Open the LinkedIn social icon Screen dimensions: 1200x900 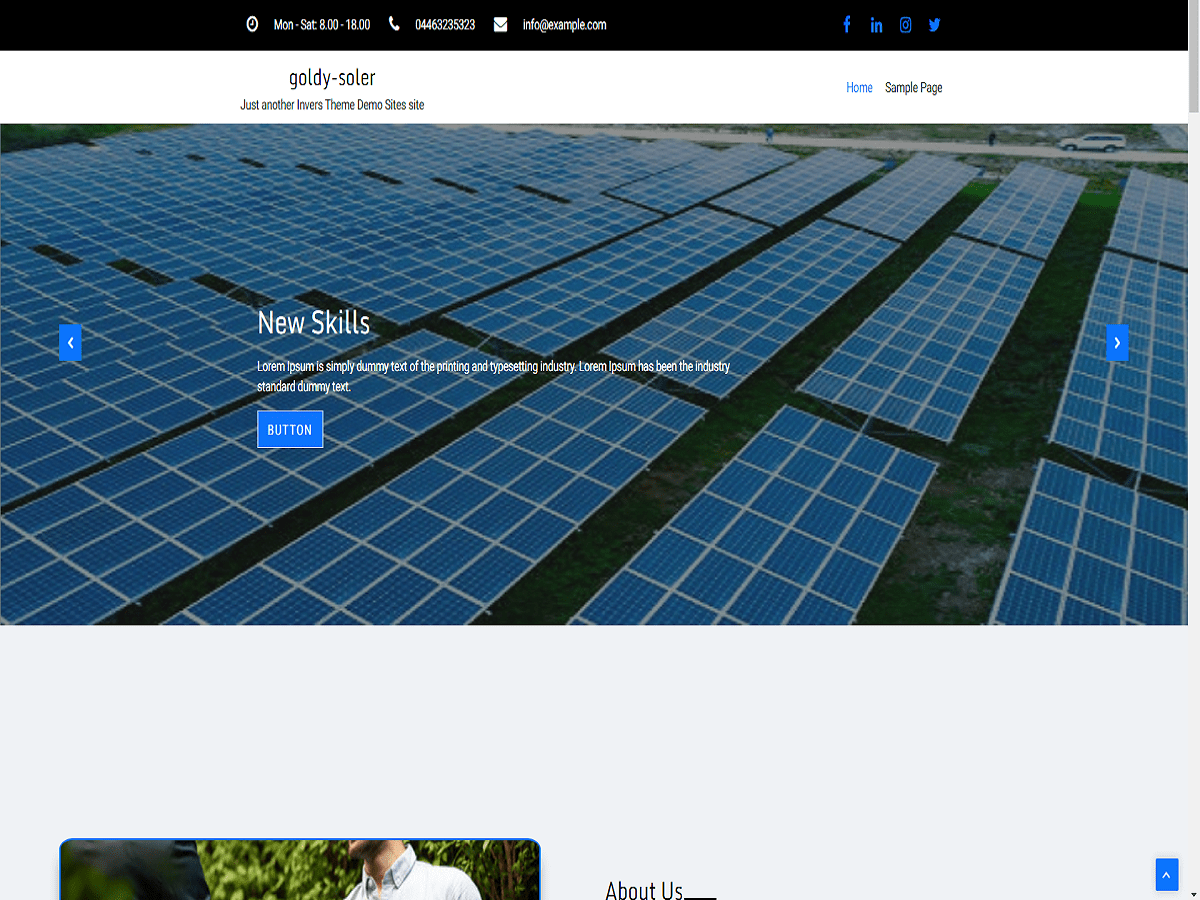point(876,25)
